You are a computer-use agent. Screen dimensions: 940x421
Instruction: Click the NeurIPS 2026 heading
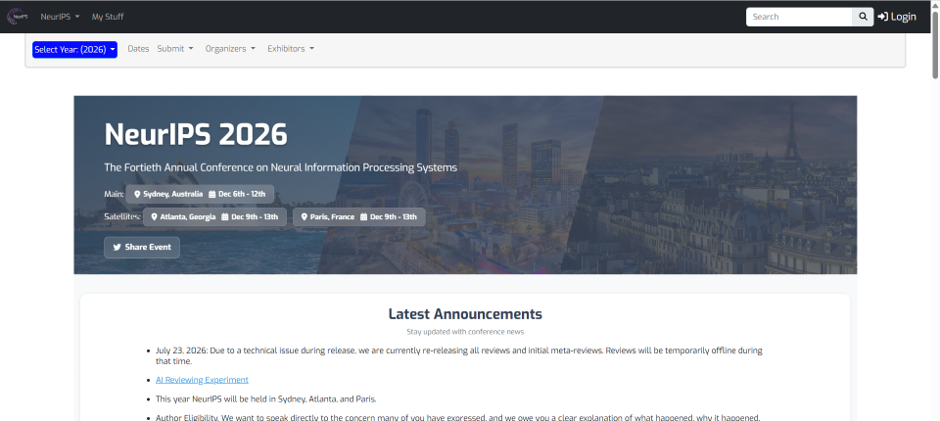point(196,134)
